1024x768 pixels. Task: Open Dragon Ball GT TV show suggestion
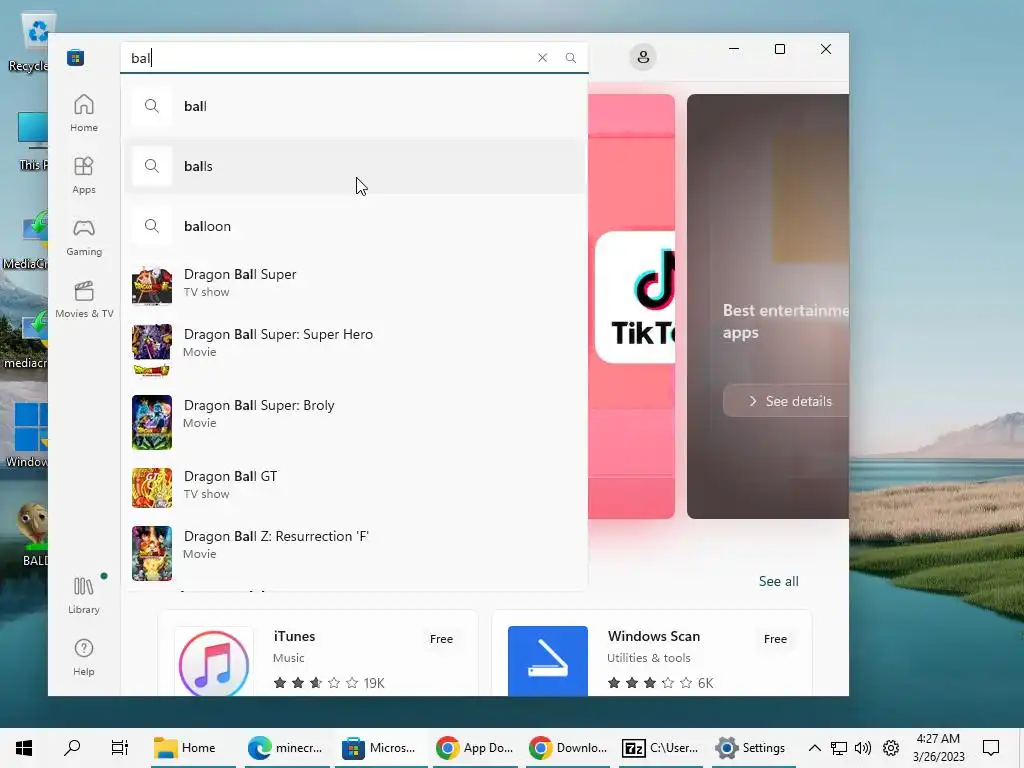[355, 487]
